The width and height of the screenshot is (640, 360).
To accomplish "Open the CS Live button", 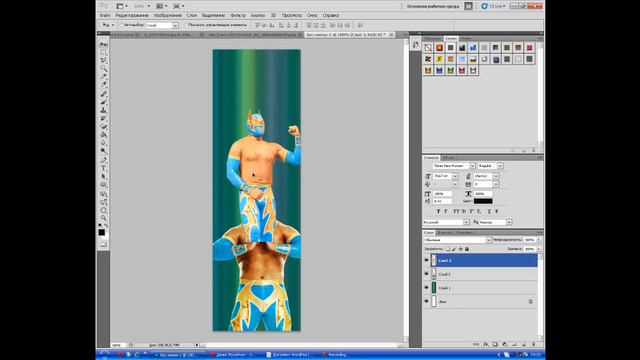I will point(493,6).
